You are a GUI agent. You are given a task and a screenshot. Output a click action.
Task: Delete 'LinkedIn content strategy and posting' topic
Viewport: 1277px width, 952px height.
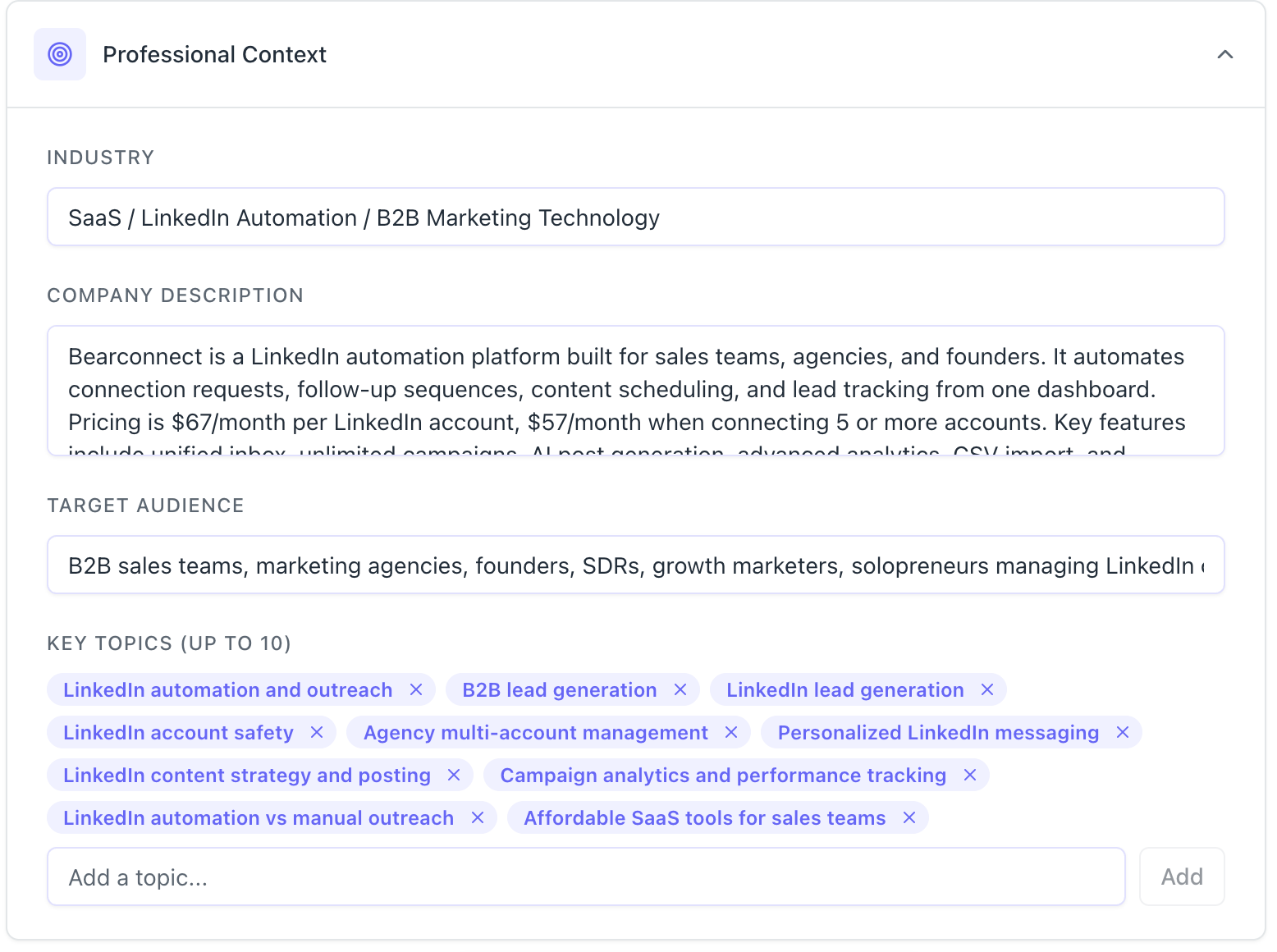[454, 775]
